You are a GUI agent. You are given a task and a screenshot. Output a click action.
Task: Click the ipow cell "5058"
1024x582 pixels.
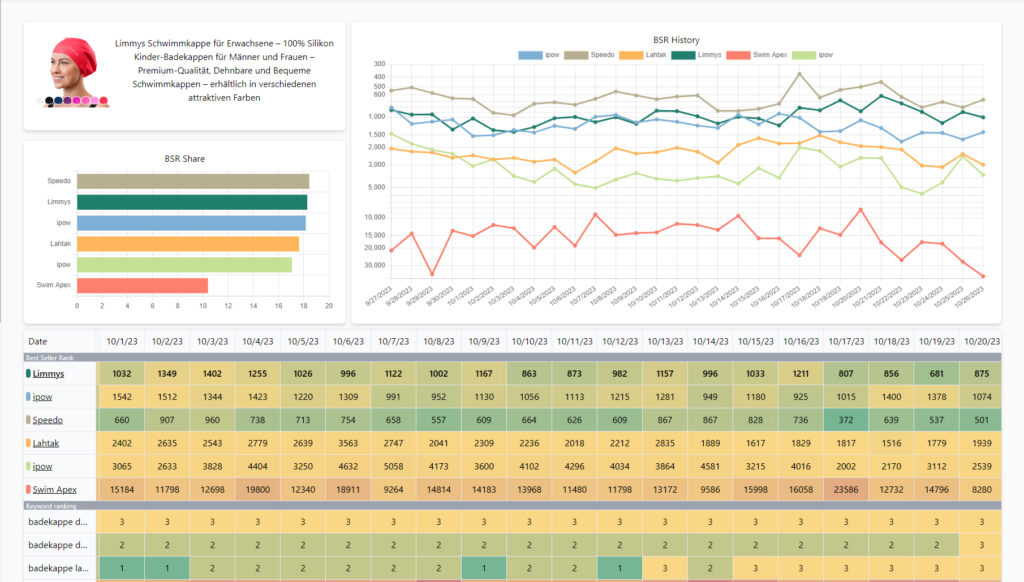click(393, 466)
